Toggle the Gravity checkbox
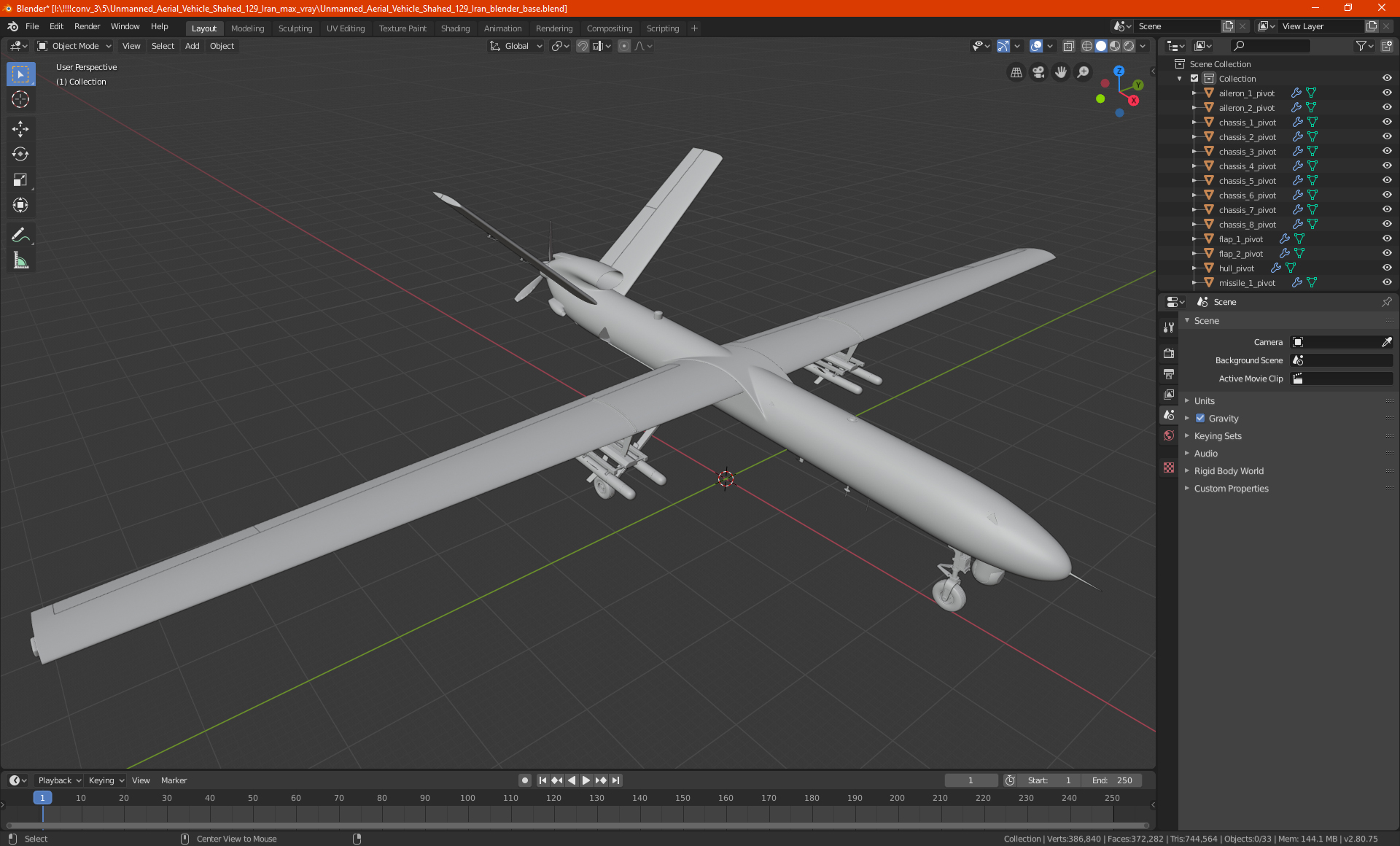 tap(1200, 418)
